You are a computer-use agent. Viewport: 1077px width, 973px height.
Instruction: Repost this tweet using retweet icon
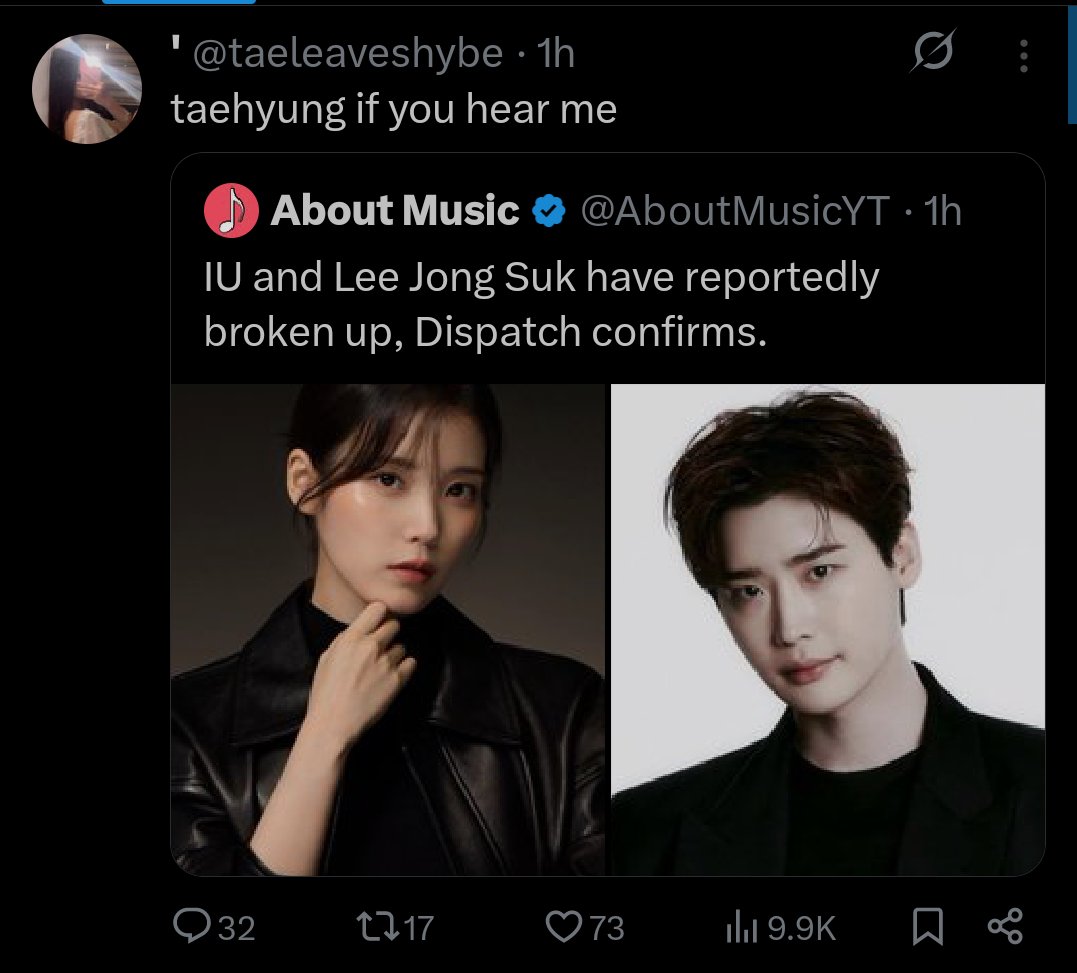pyautogui.click(x=378, y=926)
